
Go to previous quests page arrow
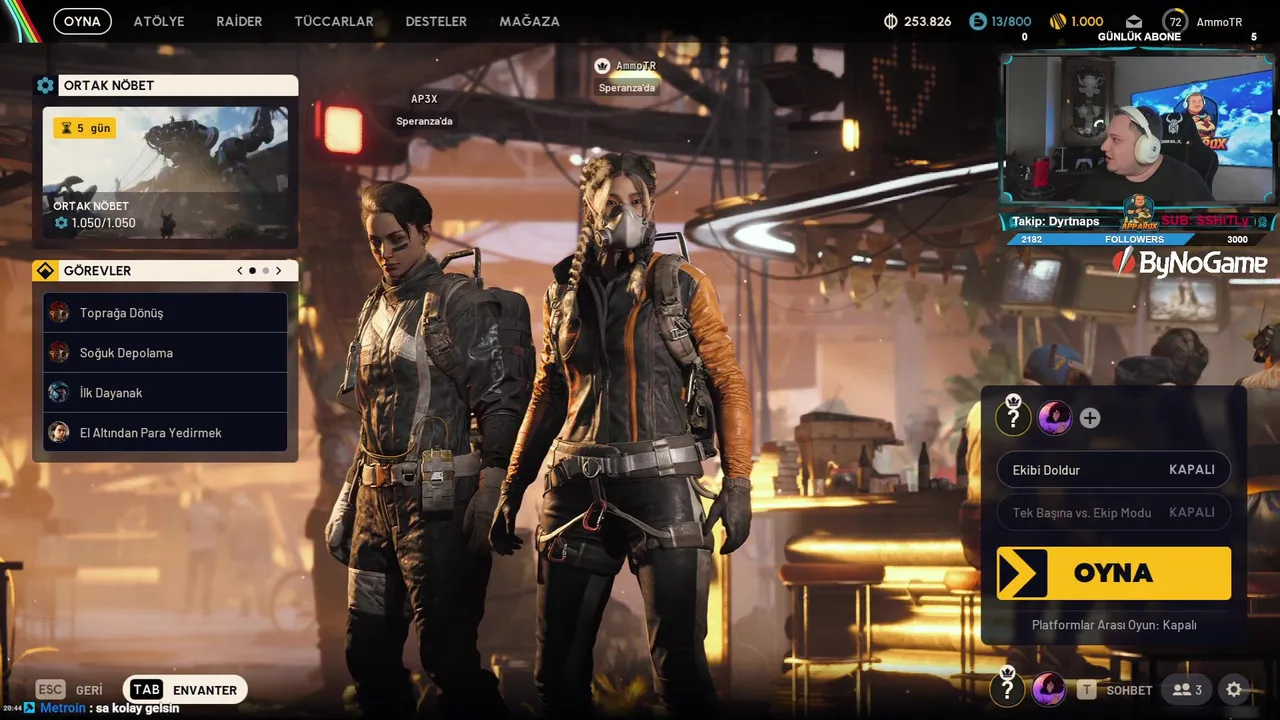pos(240,271)
